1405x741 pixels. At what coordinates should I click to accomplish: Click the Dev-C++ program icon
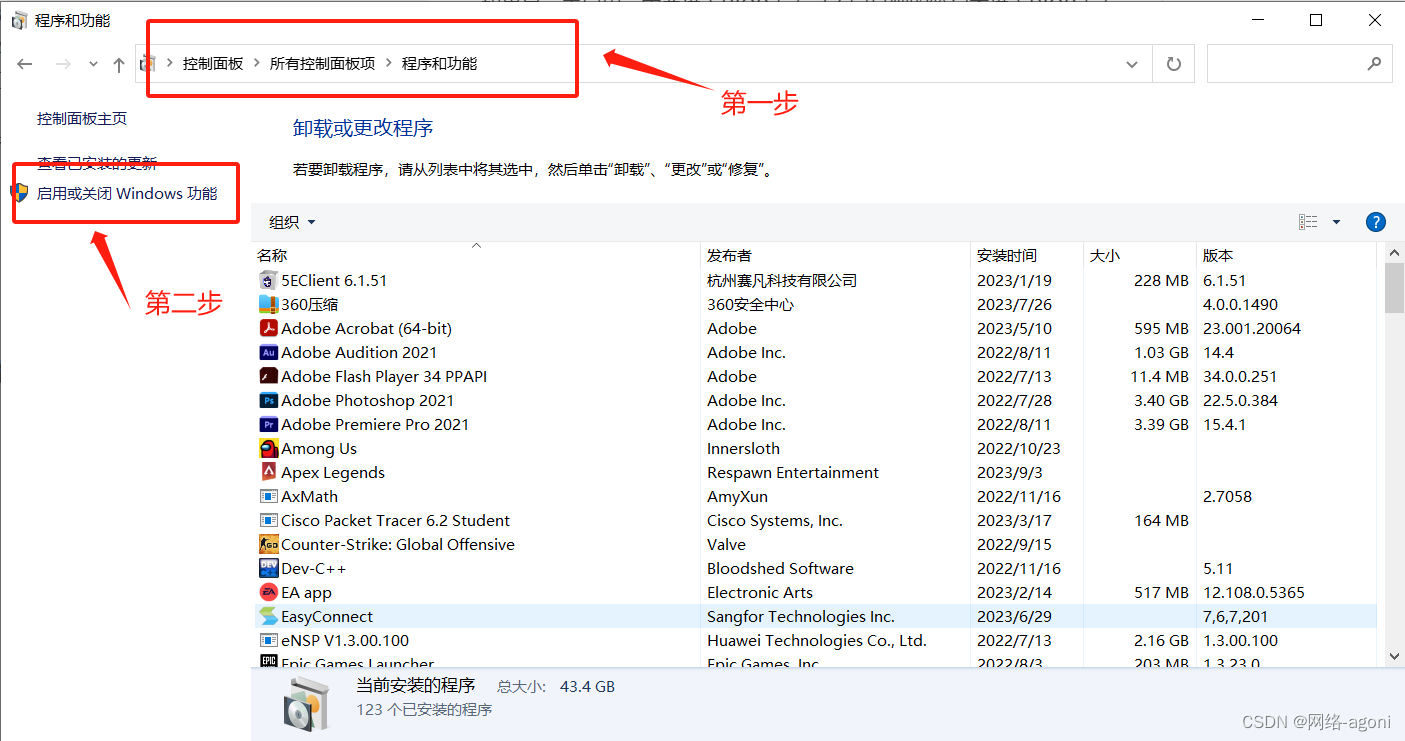click(x=268, y=568)
